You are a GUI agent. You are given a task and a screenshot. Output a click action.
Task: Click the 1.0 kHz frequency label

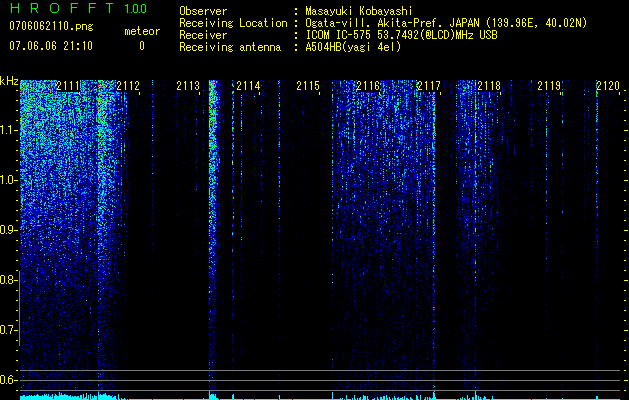[7, 180]
